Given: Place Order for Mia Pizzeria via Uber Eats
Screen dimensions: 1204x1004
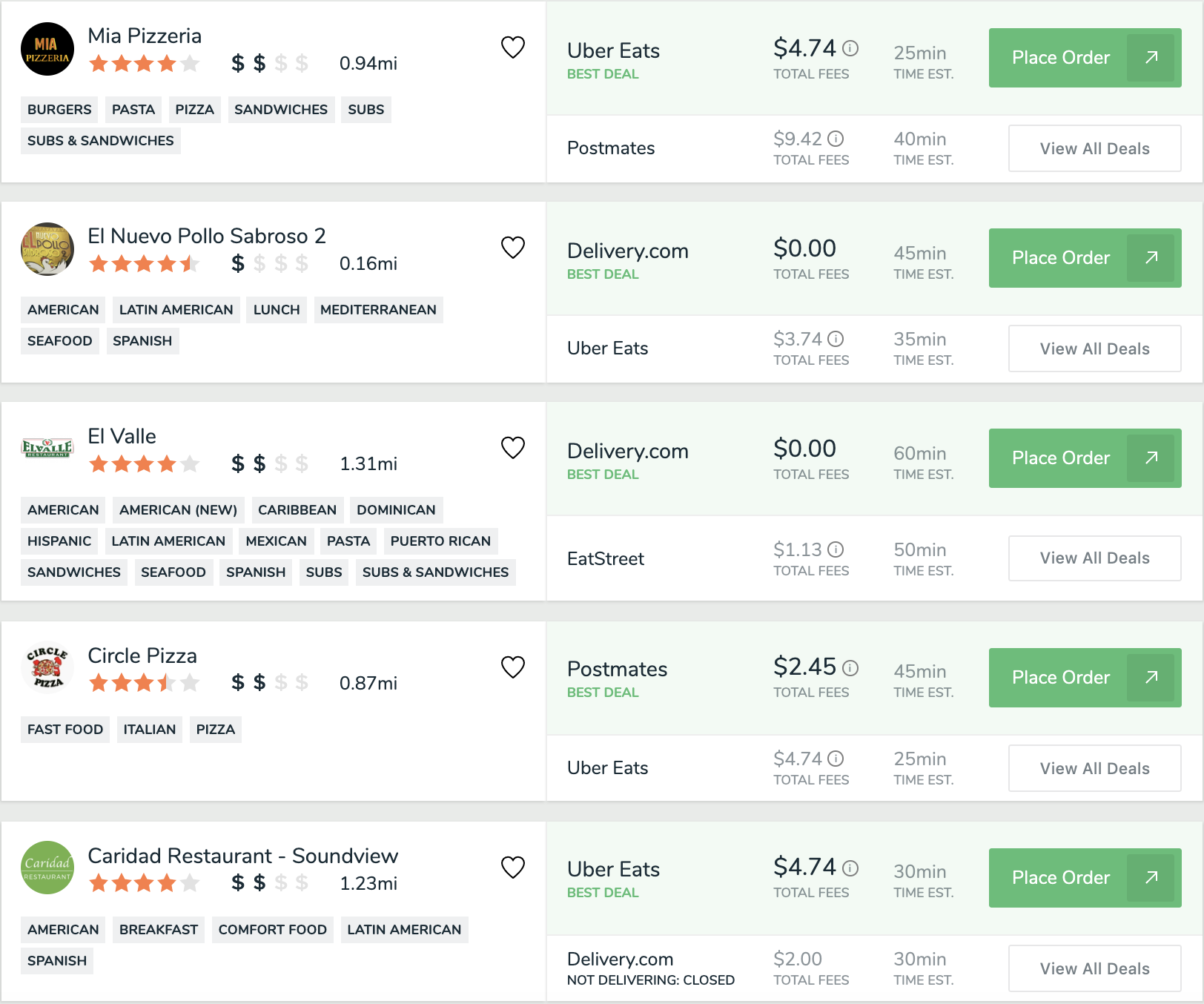Looking at the screenshot, I should 1085,58.
